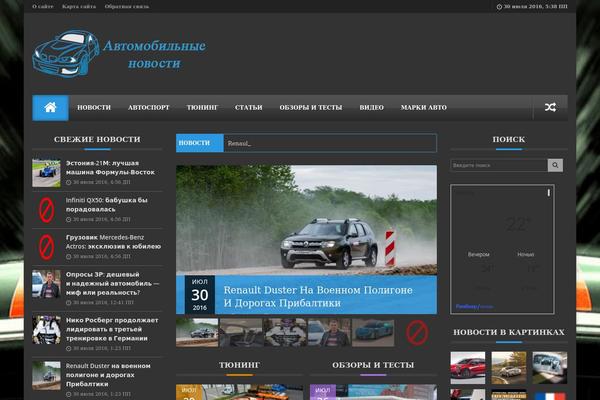Click the blue car site logo
The width and height of the screenshot is (600, 400).
point(66,54)
